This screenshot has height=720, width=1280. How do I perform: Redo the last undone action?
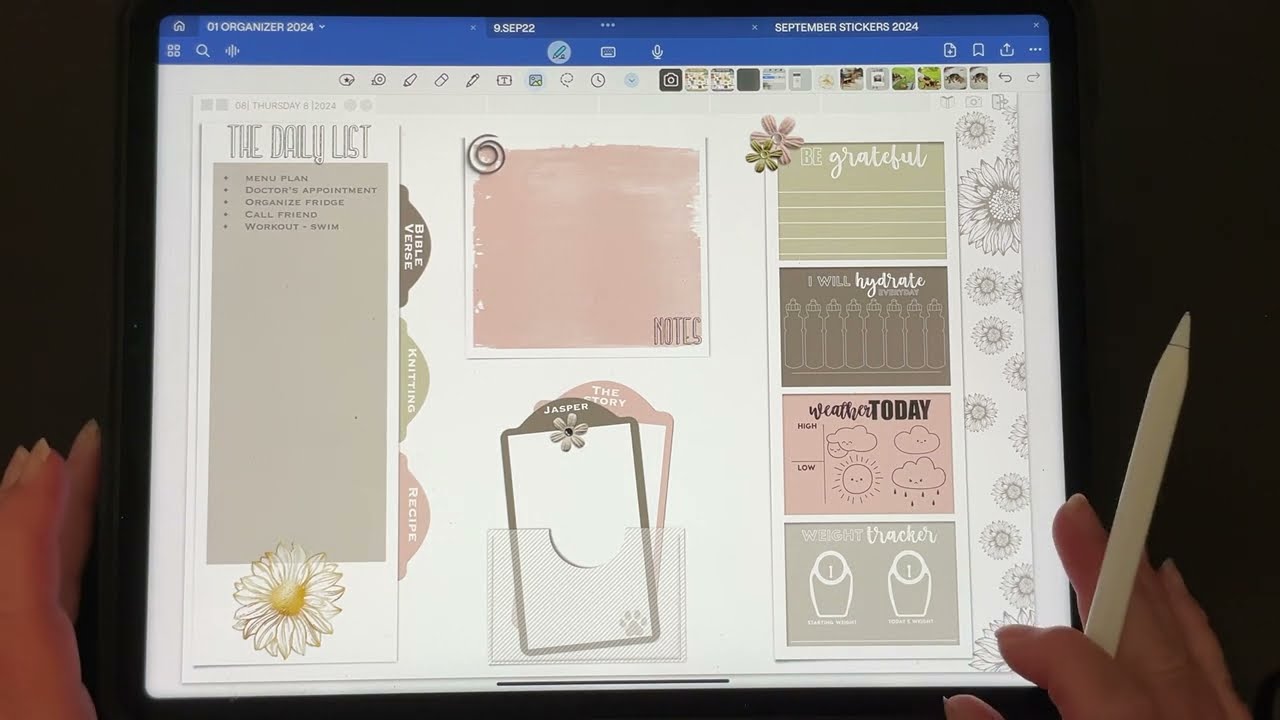1033,78
